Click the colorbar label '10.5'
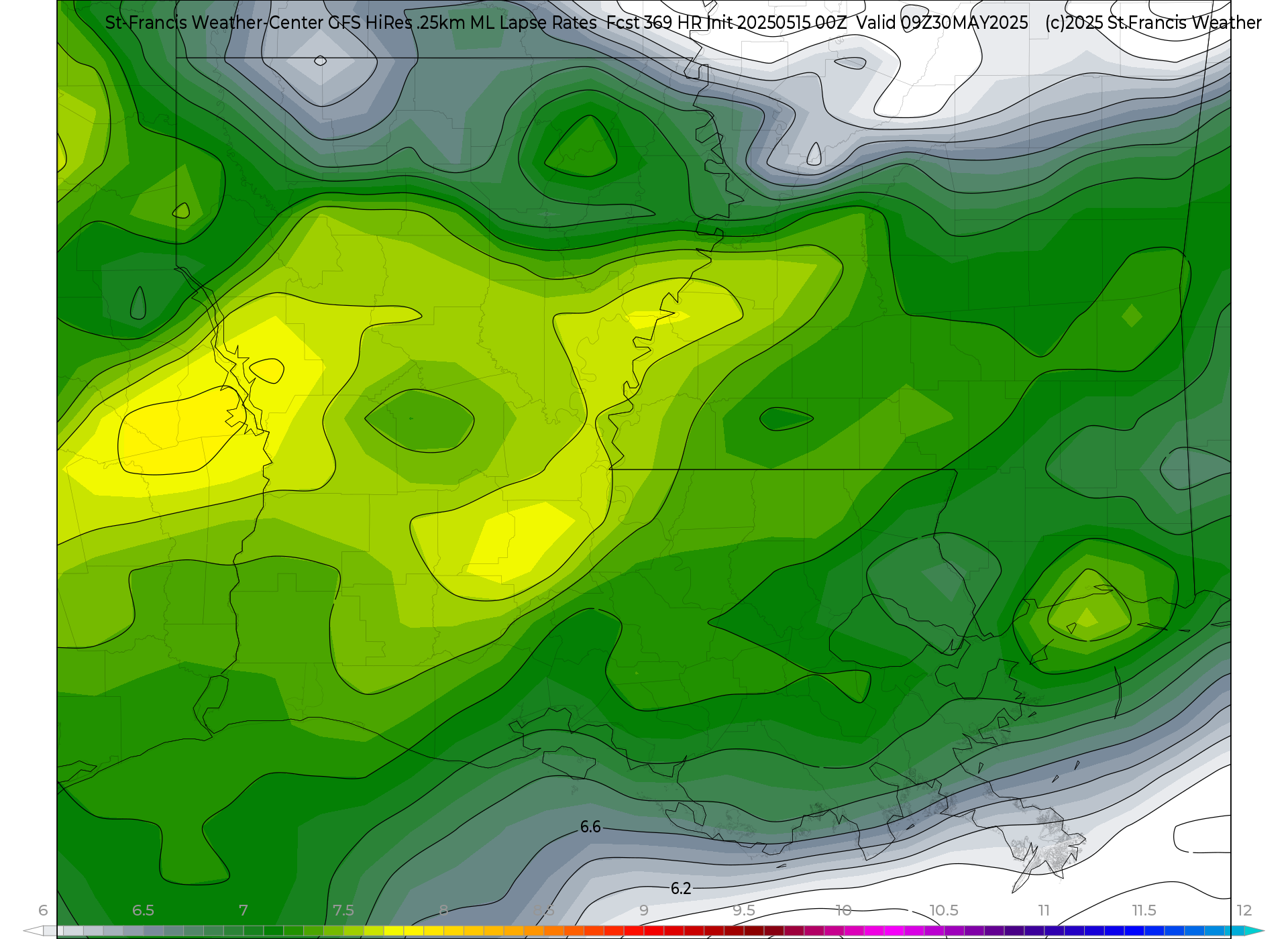Screen dimensions: 1288x939 click(x=943, y=910)
